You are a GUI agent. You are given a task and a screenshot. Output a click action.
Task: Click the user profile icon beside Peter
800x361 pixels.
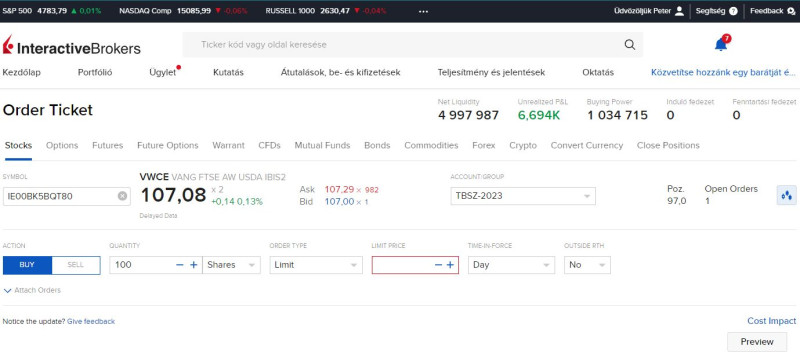coord(679,11)
